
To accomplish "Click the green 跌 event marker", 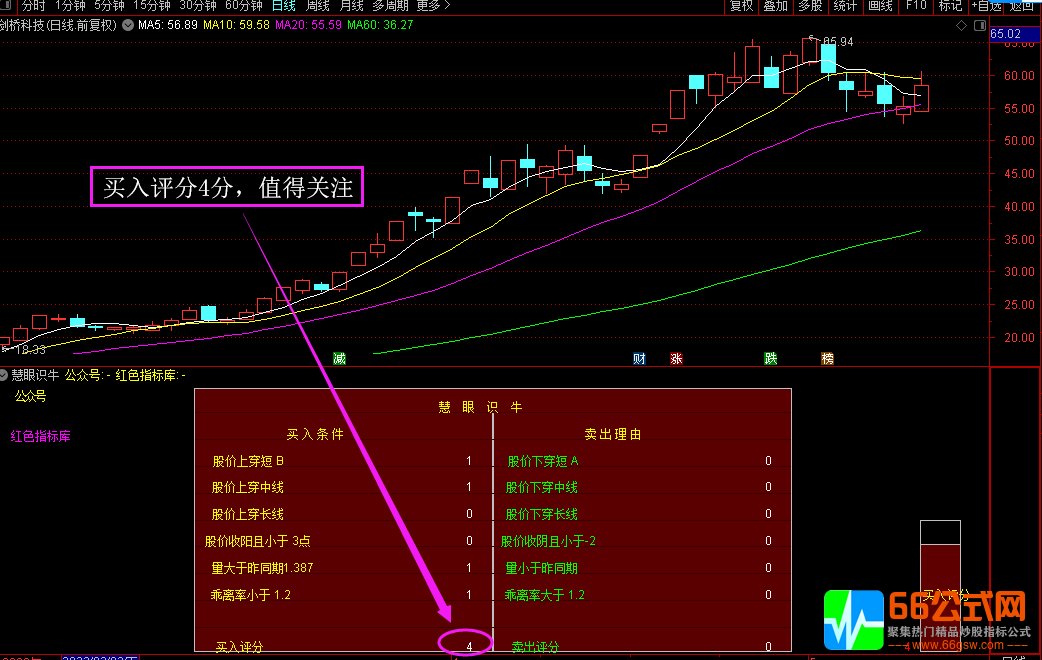I will 771,359.
